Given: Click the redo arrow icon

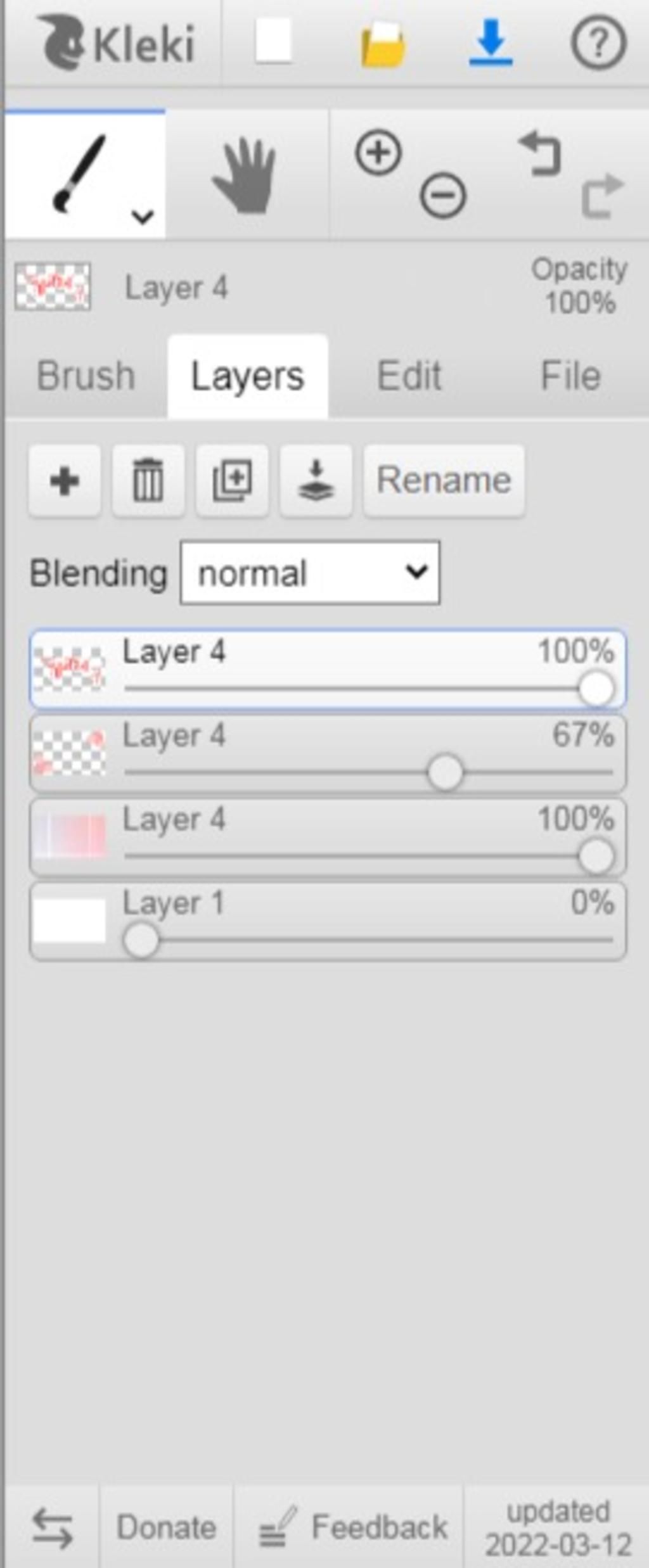Looking at the screenshot, I should [x=603, y=196].
